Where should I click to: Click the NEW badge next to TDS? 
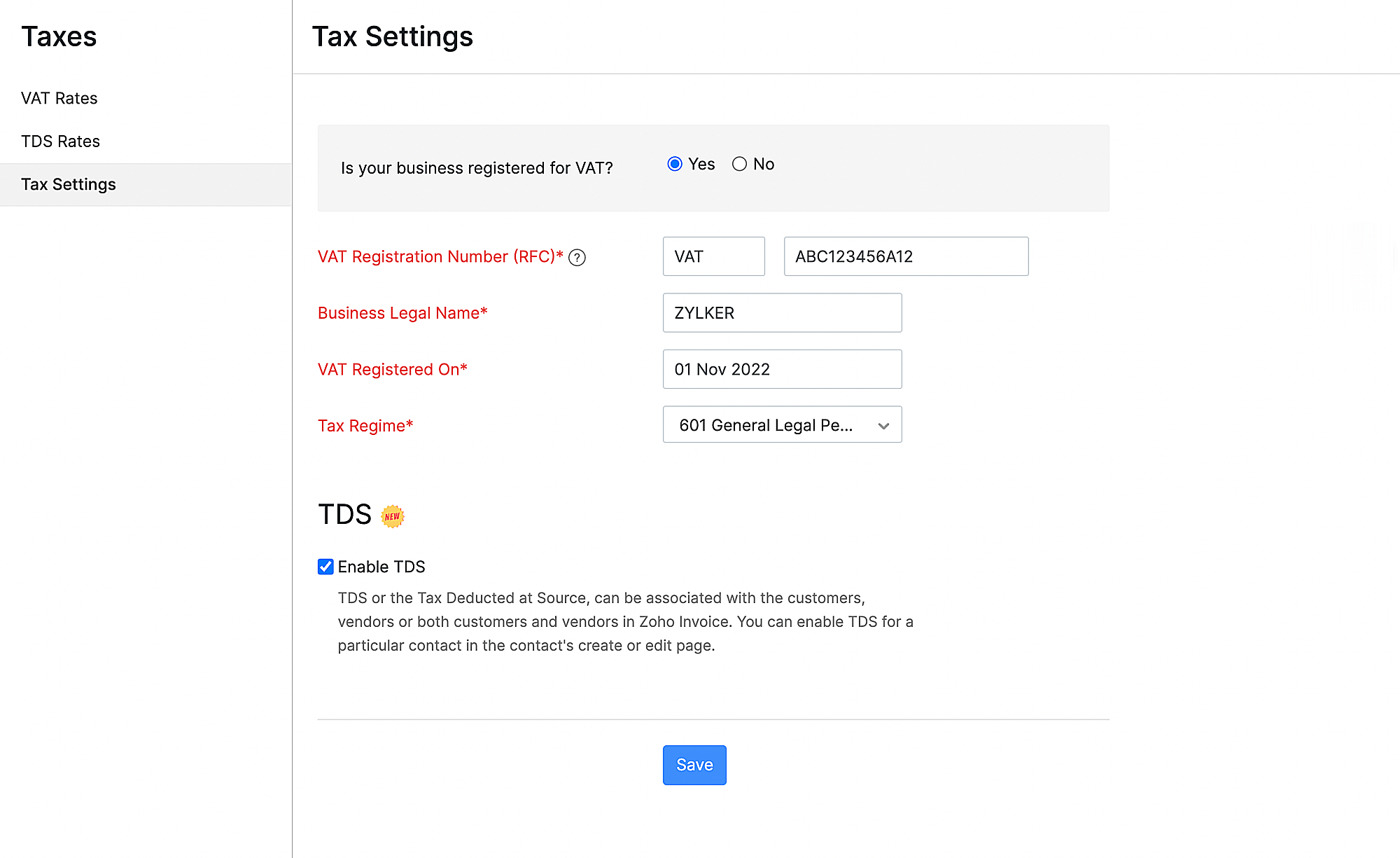[393, 516]
